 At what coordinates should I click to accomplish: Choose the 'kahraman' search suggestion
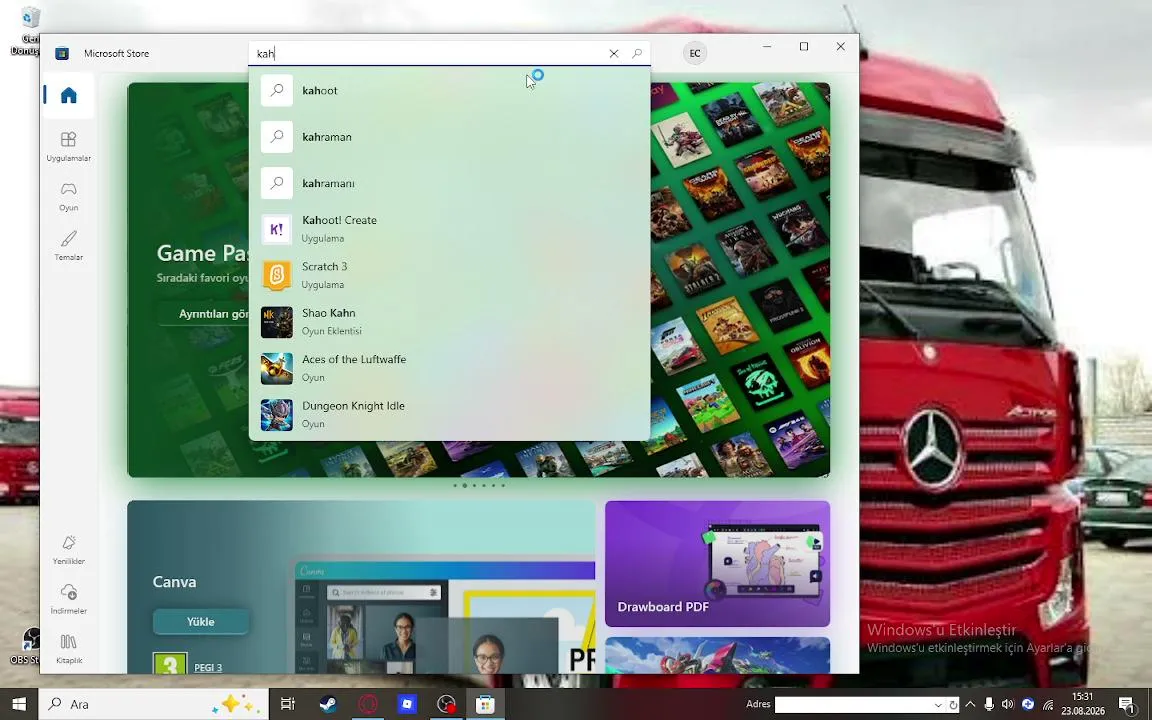[449, 137]
